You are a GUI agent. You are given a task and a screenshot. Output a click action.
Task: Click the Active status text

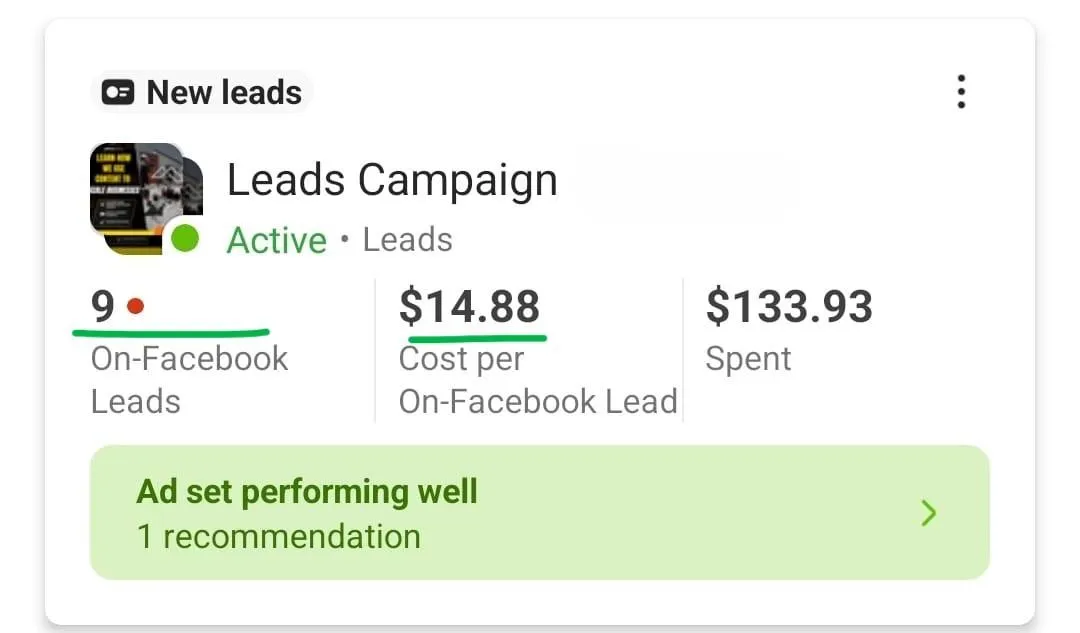(277, 241)
